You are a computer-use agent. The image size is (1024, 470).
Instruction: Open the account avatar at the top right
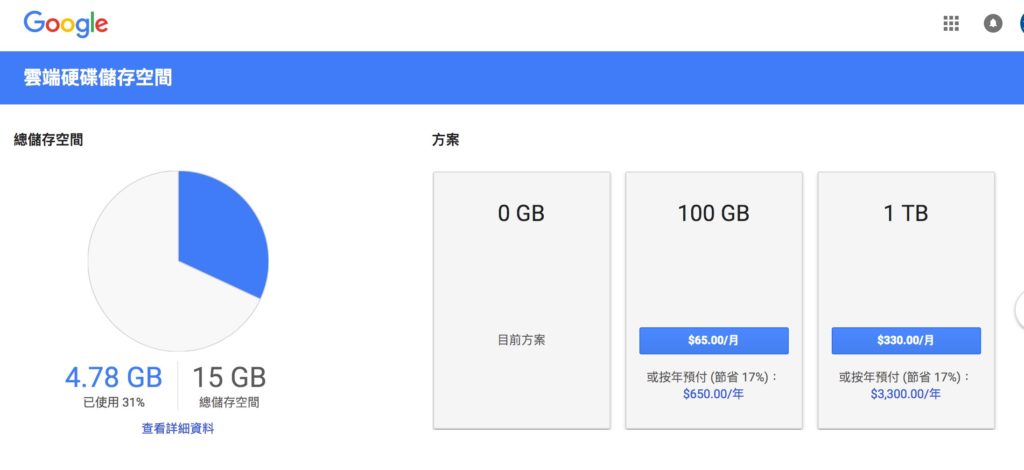pyautogui.click(x=1021, y=24)
